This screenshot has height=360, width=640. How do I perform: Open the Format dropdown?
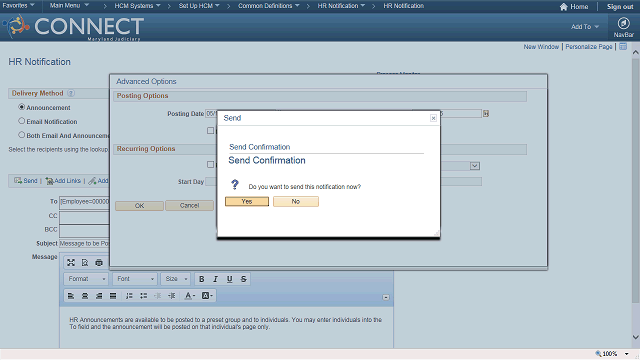tap(86, 279)
